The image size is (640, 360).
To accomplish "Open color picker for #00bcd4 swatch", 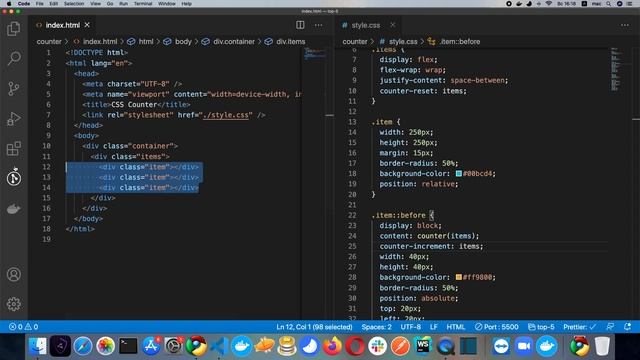I will [x=459, y=173].
